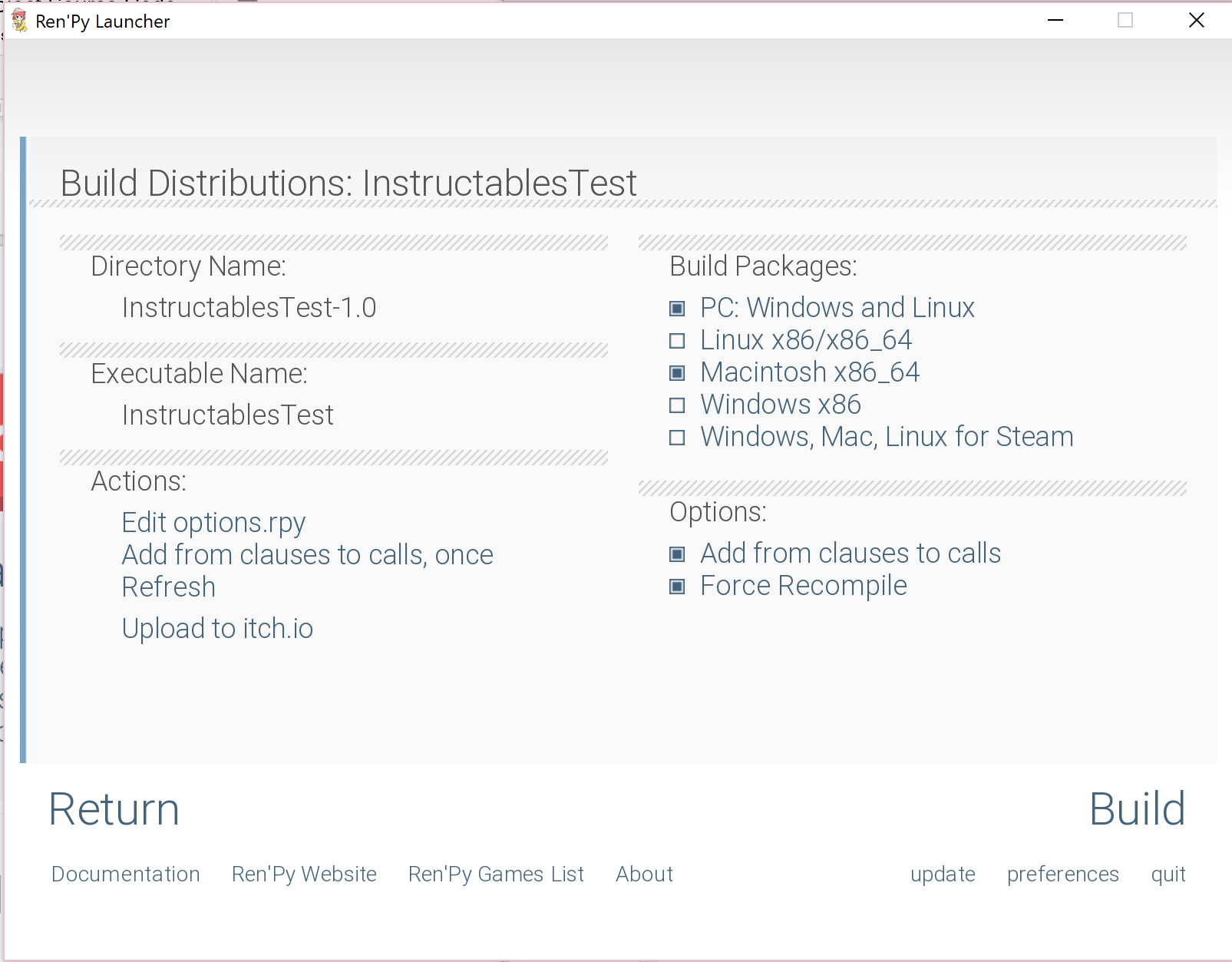Screen dimensions: 1232x962
Task: Visit the Ren'Py Website
Action: coord(304,874)
